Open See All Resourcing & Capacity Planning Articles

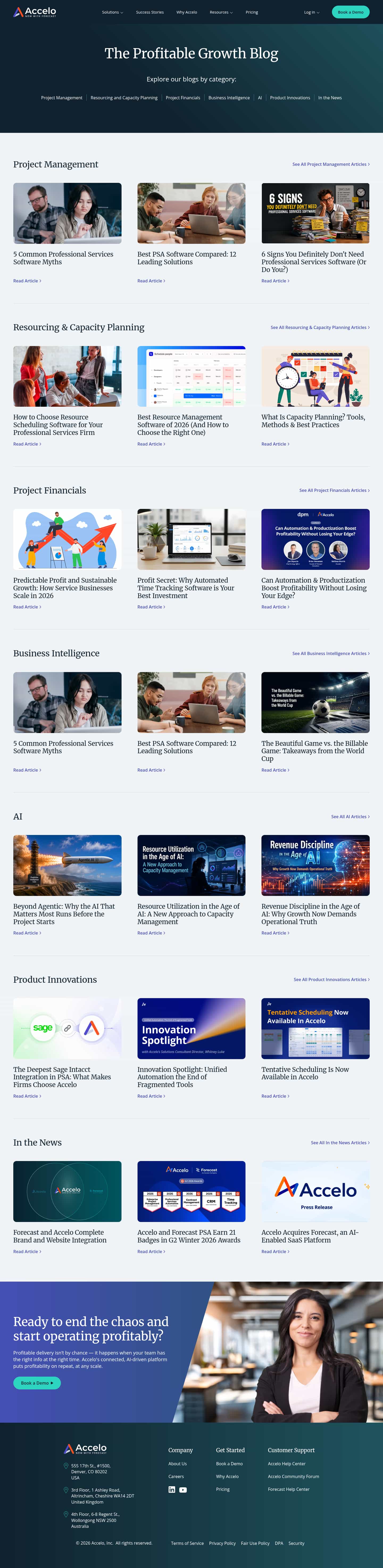320,327
